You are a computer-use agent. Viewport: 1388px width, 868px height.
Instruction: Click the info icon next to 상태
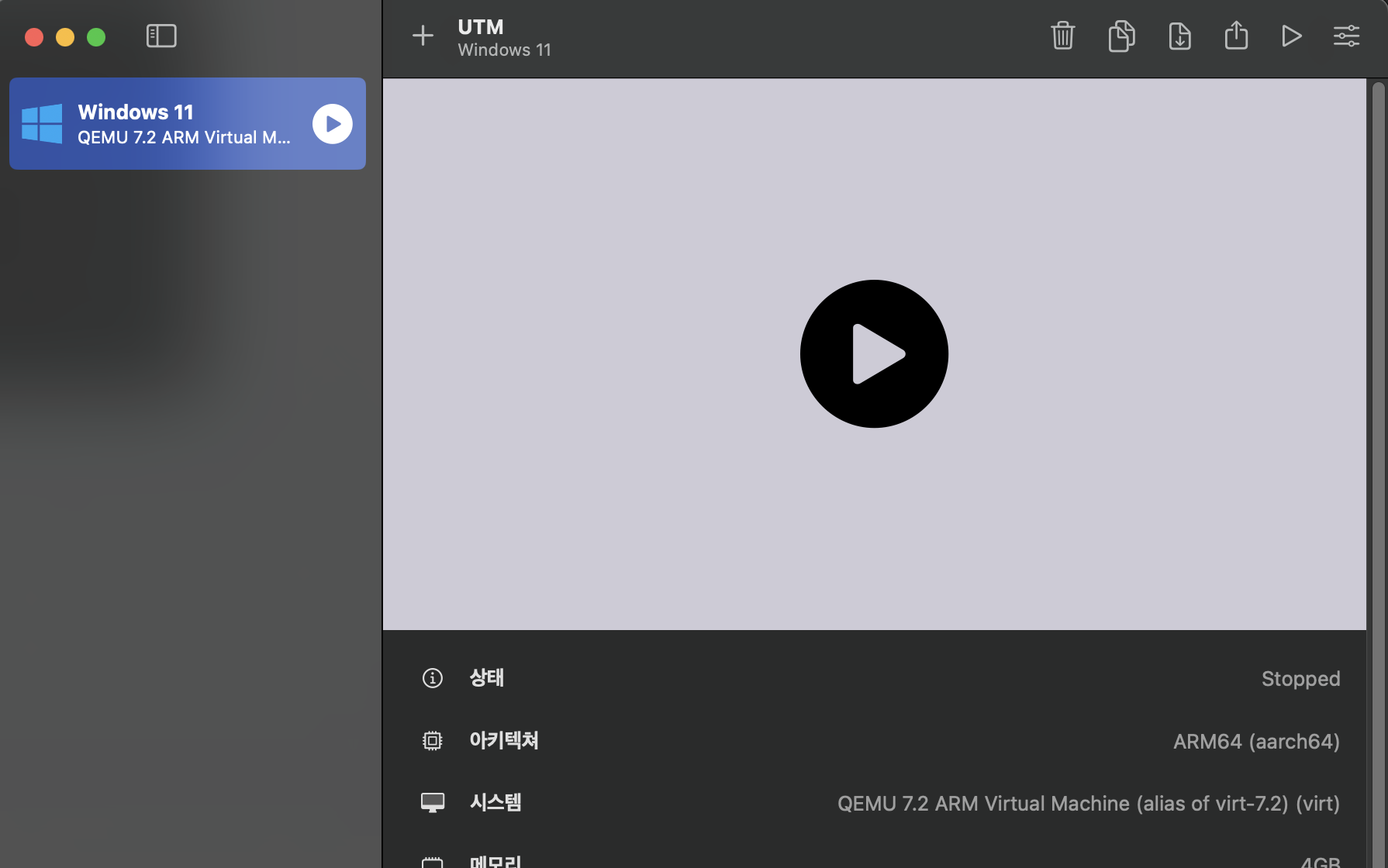point(432,678)
